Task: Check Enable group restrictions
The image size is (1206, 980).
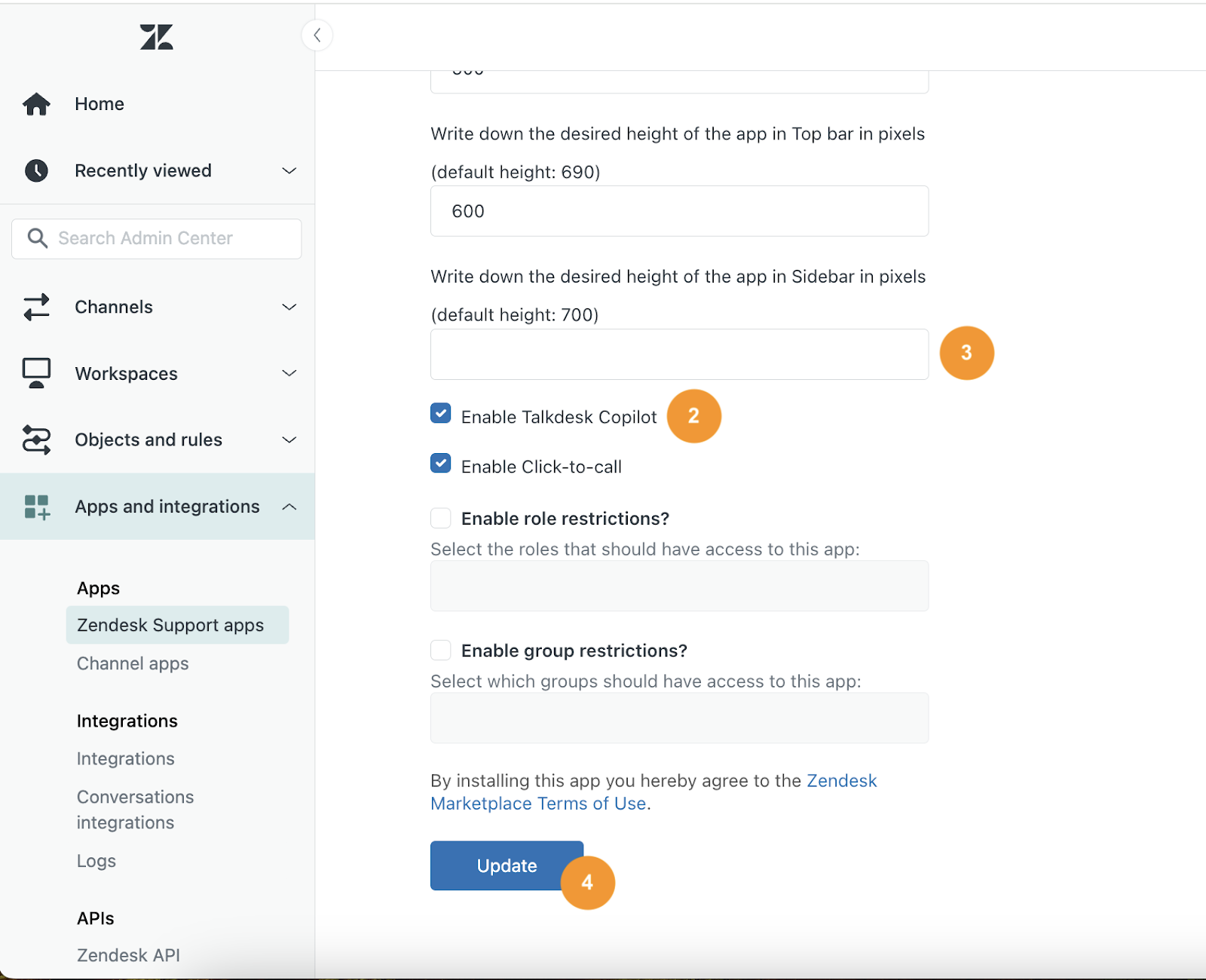Action: [441, 650]
